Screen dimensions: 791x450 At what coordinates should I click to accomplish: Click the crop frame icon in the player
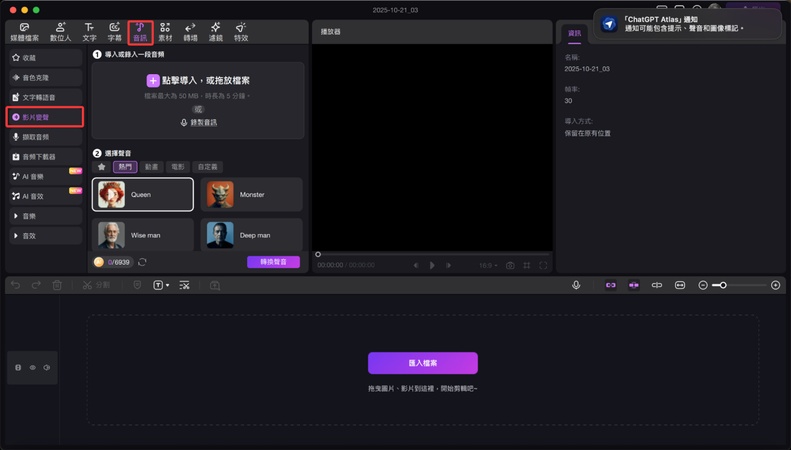[527, 265]
